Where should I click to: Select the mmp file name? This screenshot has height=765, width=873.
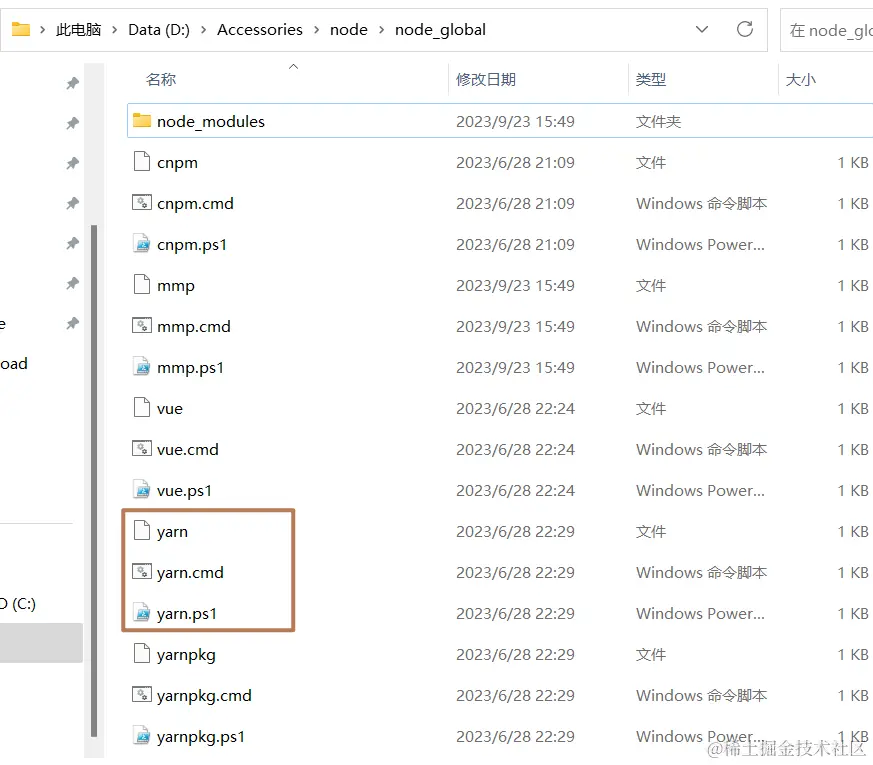[176, 286]
